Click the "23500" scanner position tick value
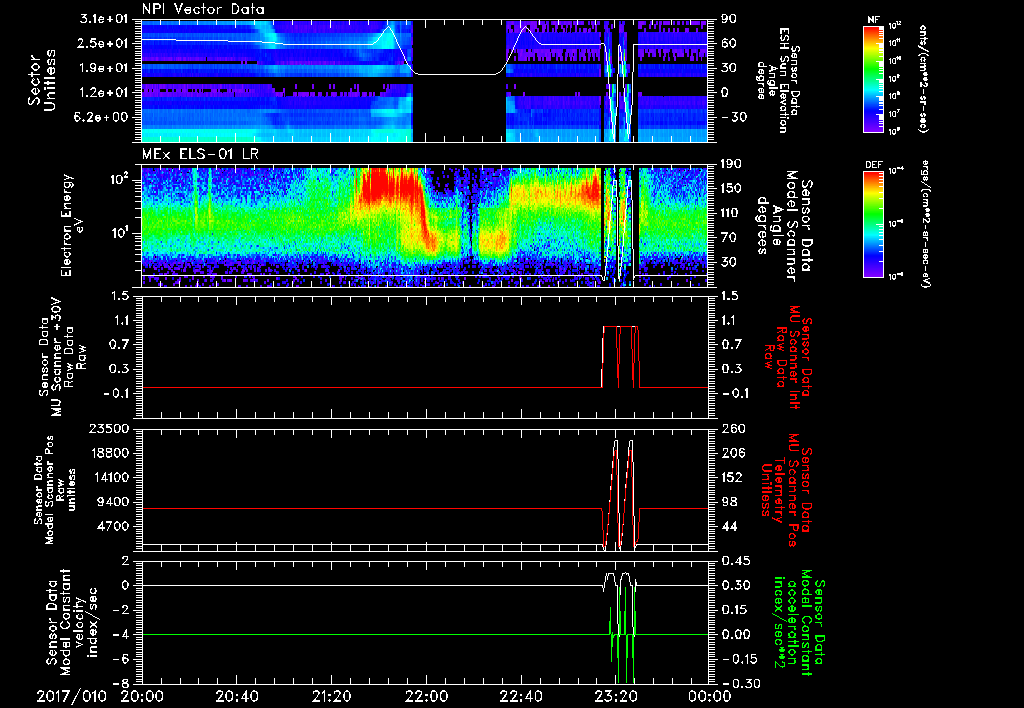 coord(108,428)
